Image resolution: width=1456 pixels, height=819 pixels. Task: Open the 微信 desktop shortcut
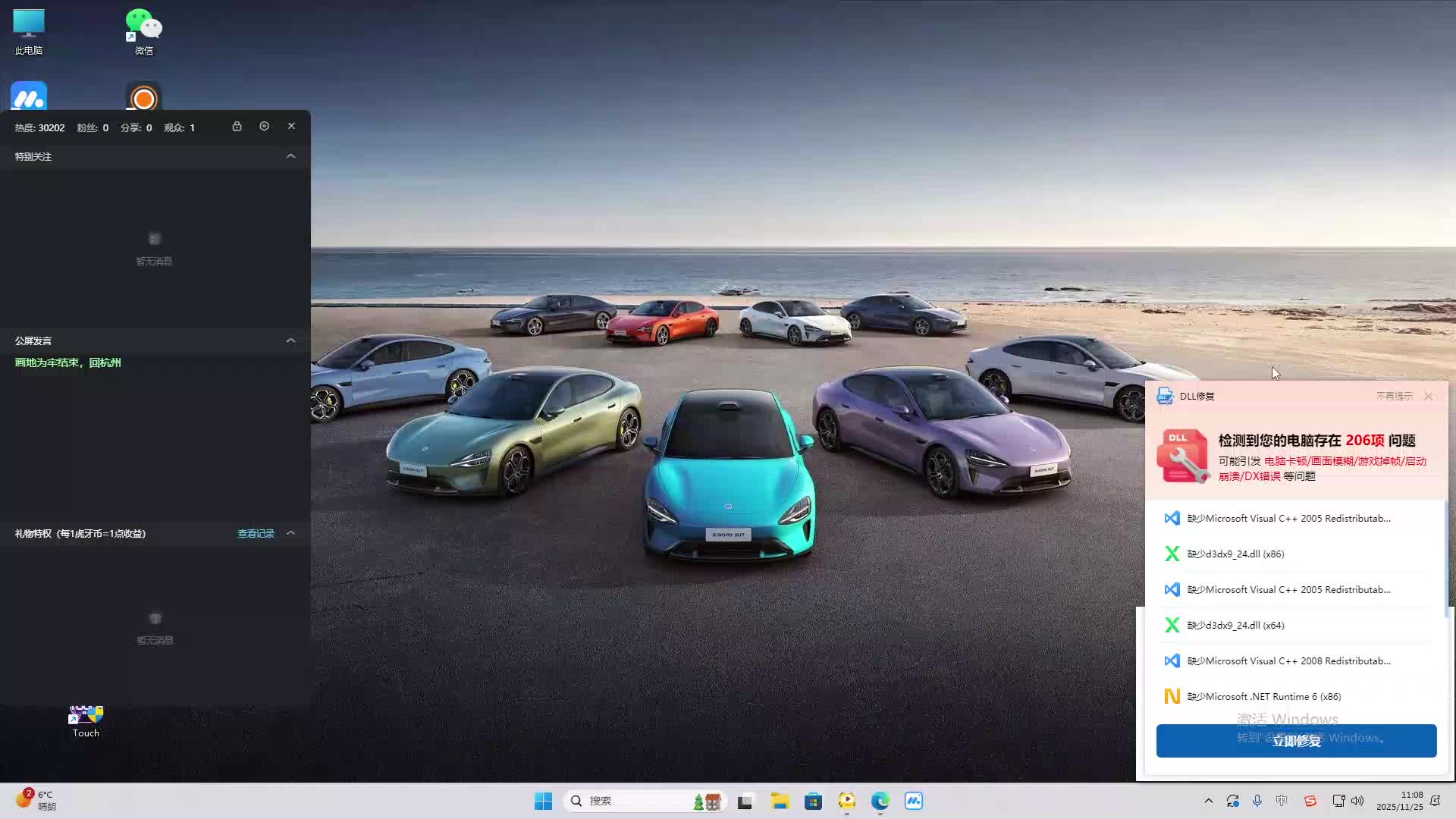[143, 32]
